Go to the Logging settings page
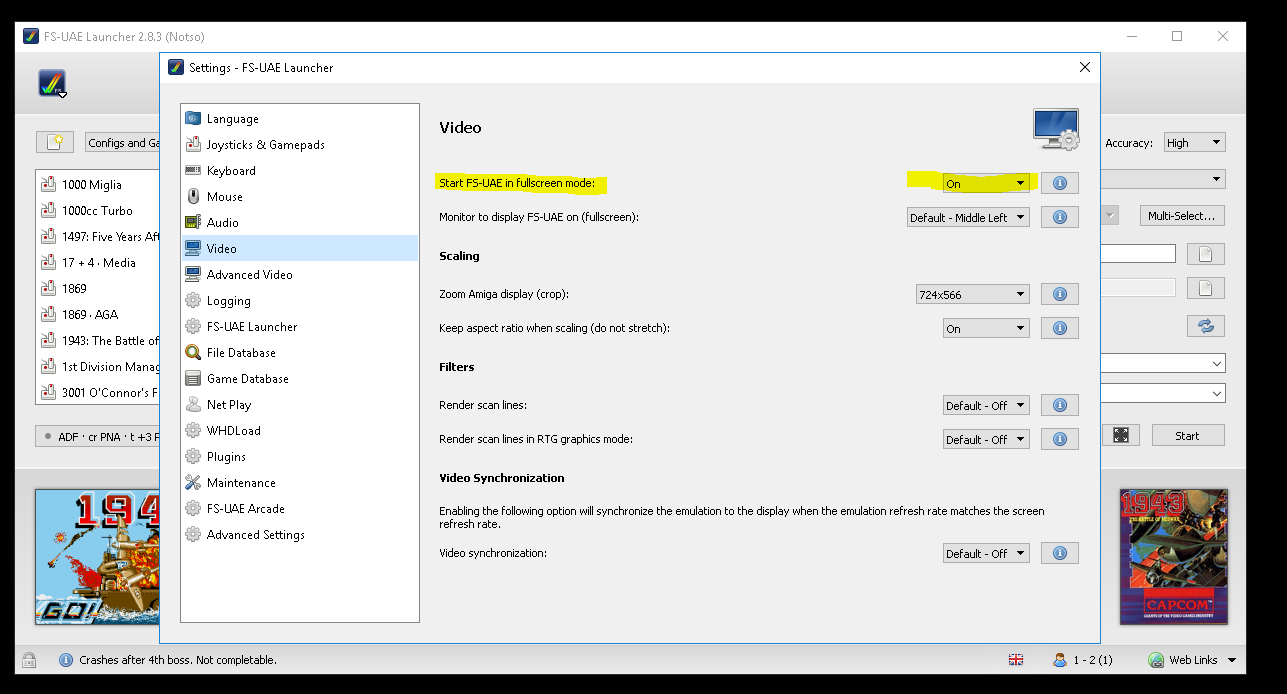 click(x=299, y=301)
